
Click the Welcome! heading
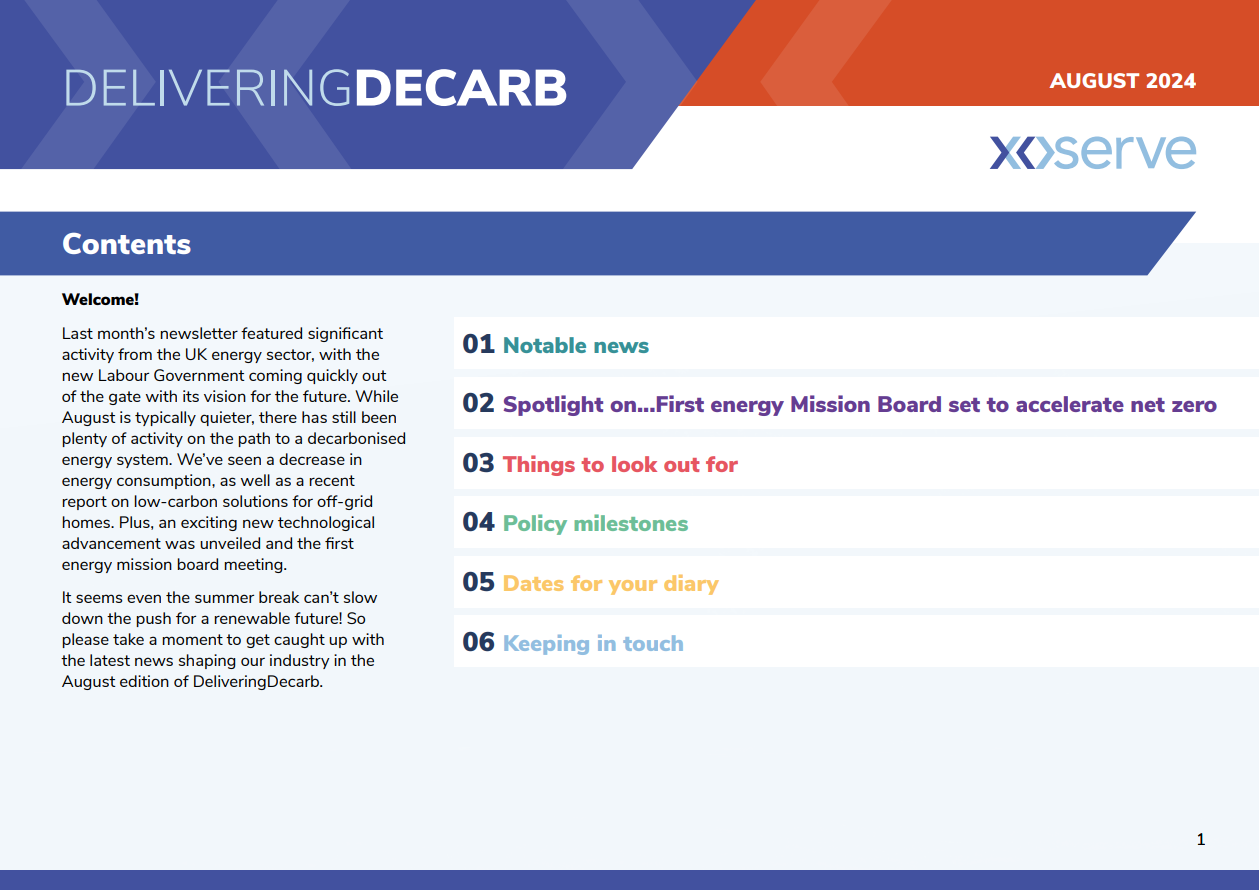(100, 299)
